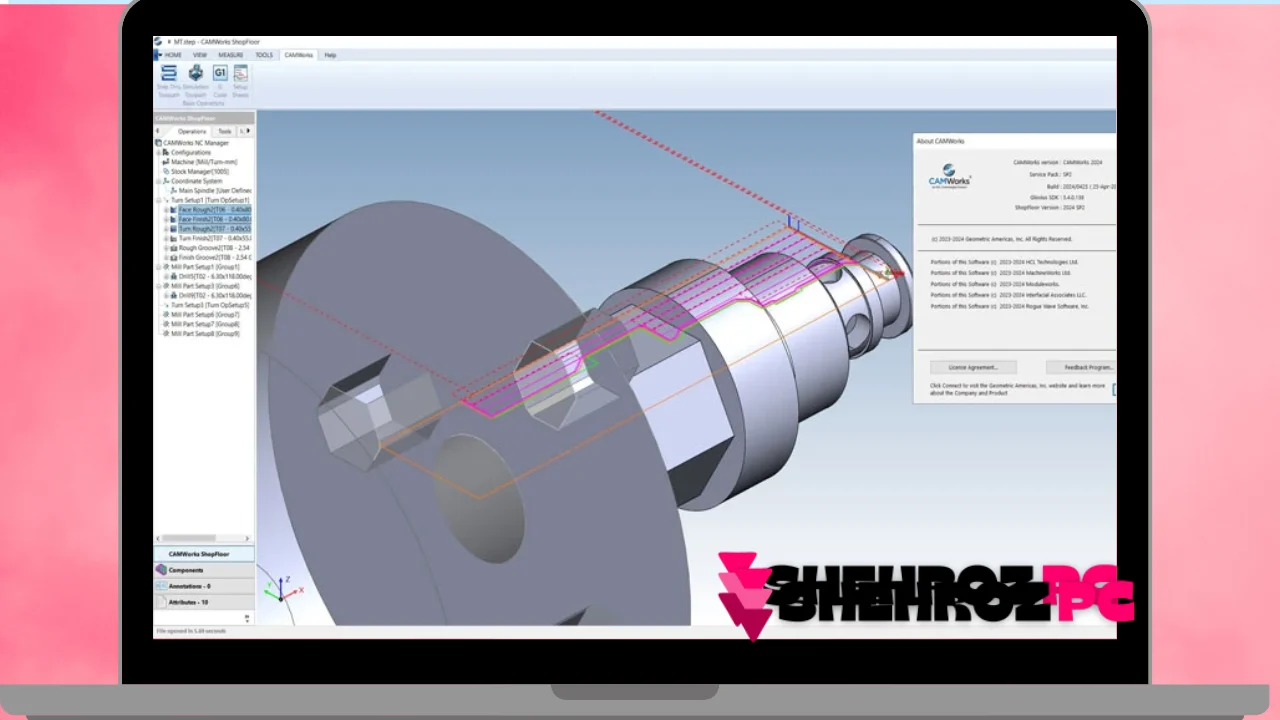Viewport: 1280px width, 720px height.
Task: Click the scrollbar left arrow in tree
Action: click(x=157, y=538)
